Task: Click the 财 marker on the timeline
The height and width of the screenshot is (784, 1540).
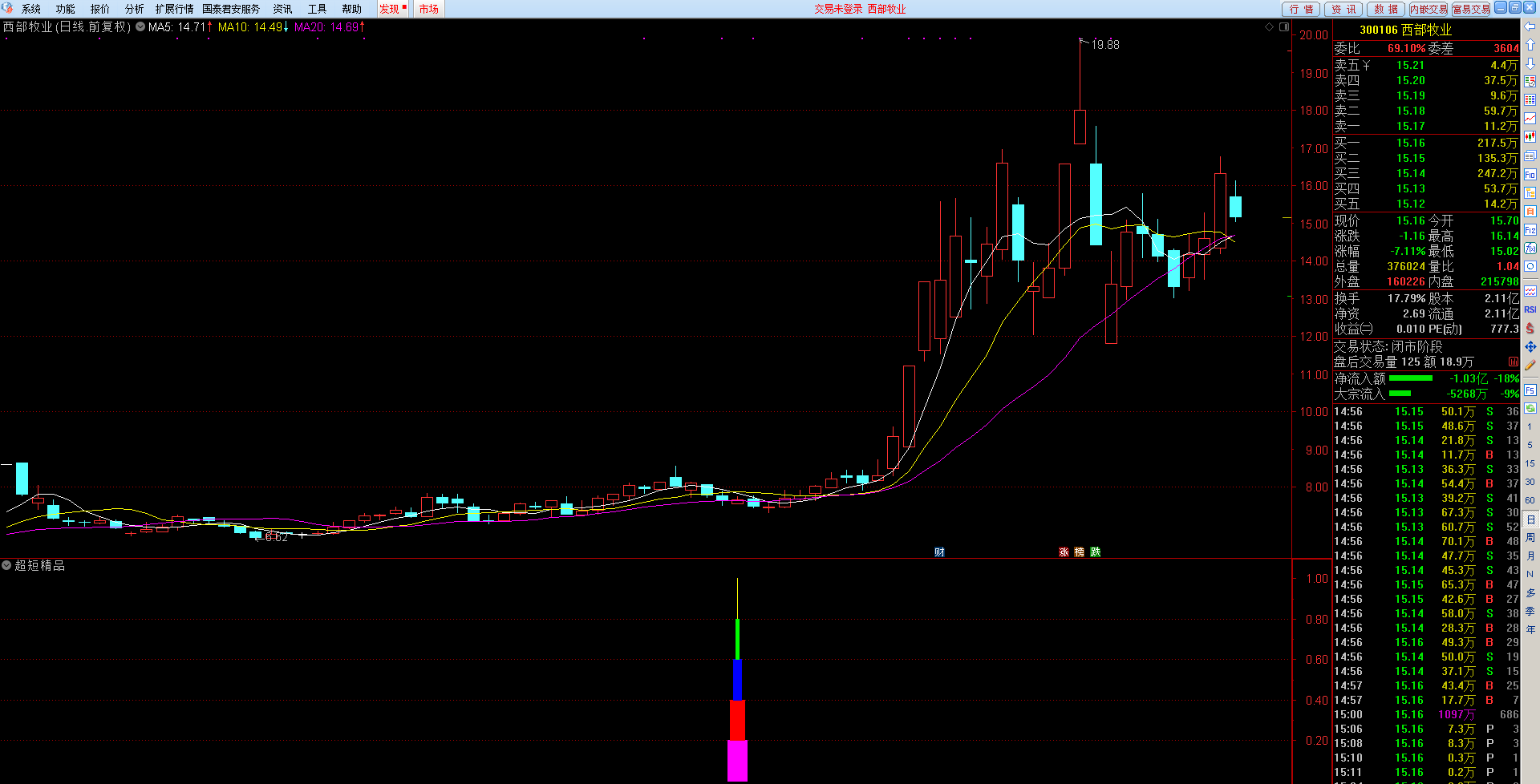Action: (x=939, y=552)
